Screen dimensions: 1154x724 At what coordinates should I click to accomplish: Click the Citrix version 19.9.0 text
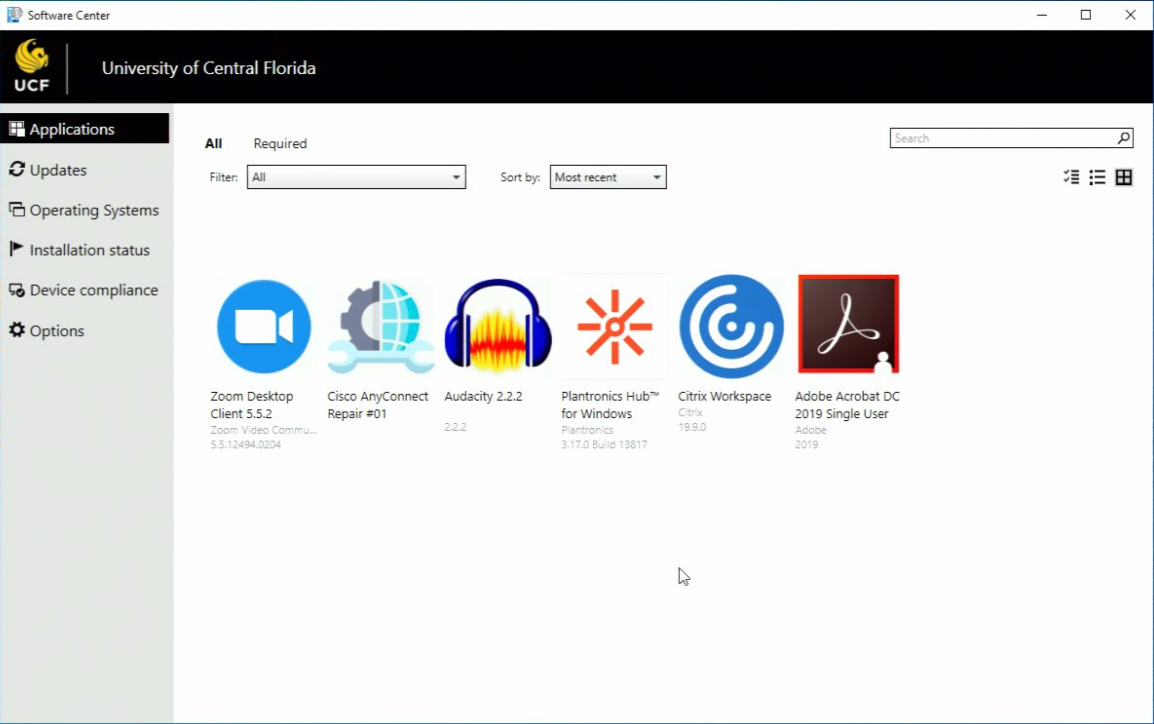click(692, 427)
